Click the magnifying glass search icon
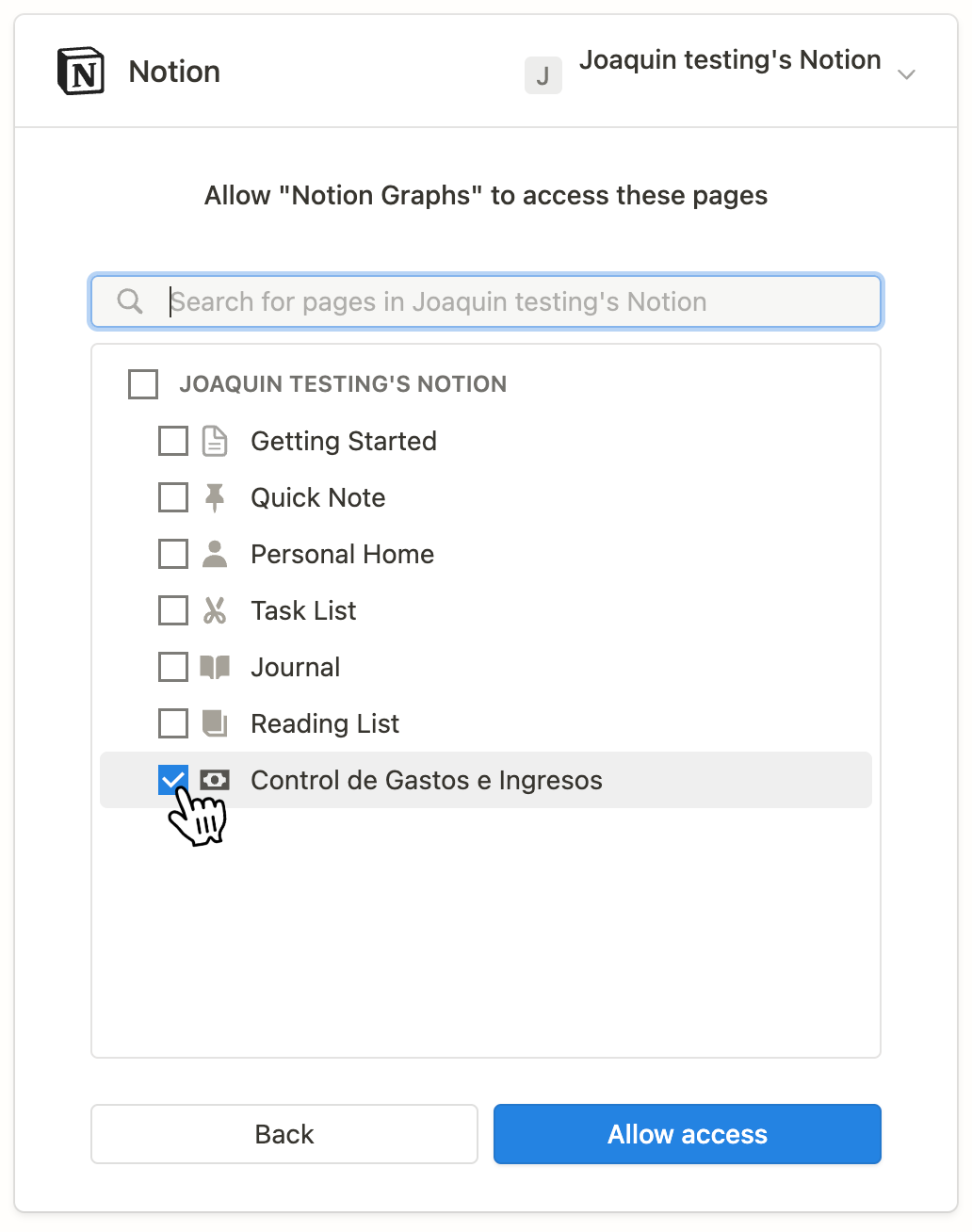Viewport: 972px width, 1232px height. click(129, 301)
